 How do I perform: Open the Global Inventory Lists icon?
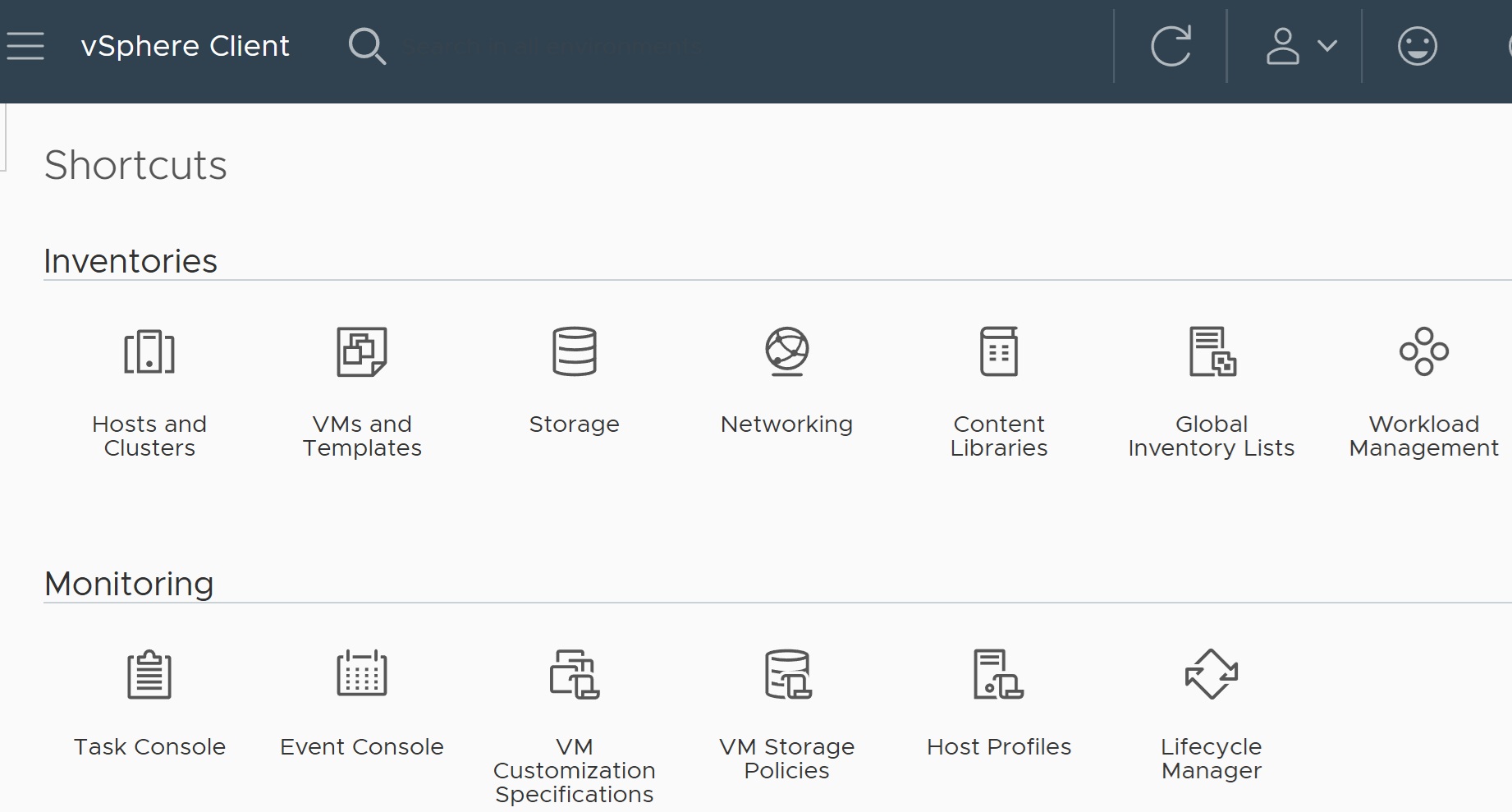pos(1212,351)
